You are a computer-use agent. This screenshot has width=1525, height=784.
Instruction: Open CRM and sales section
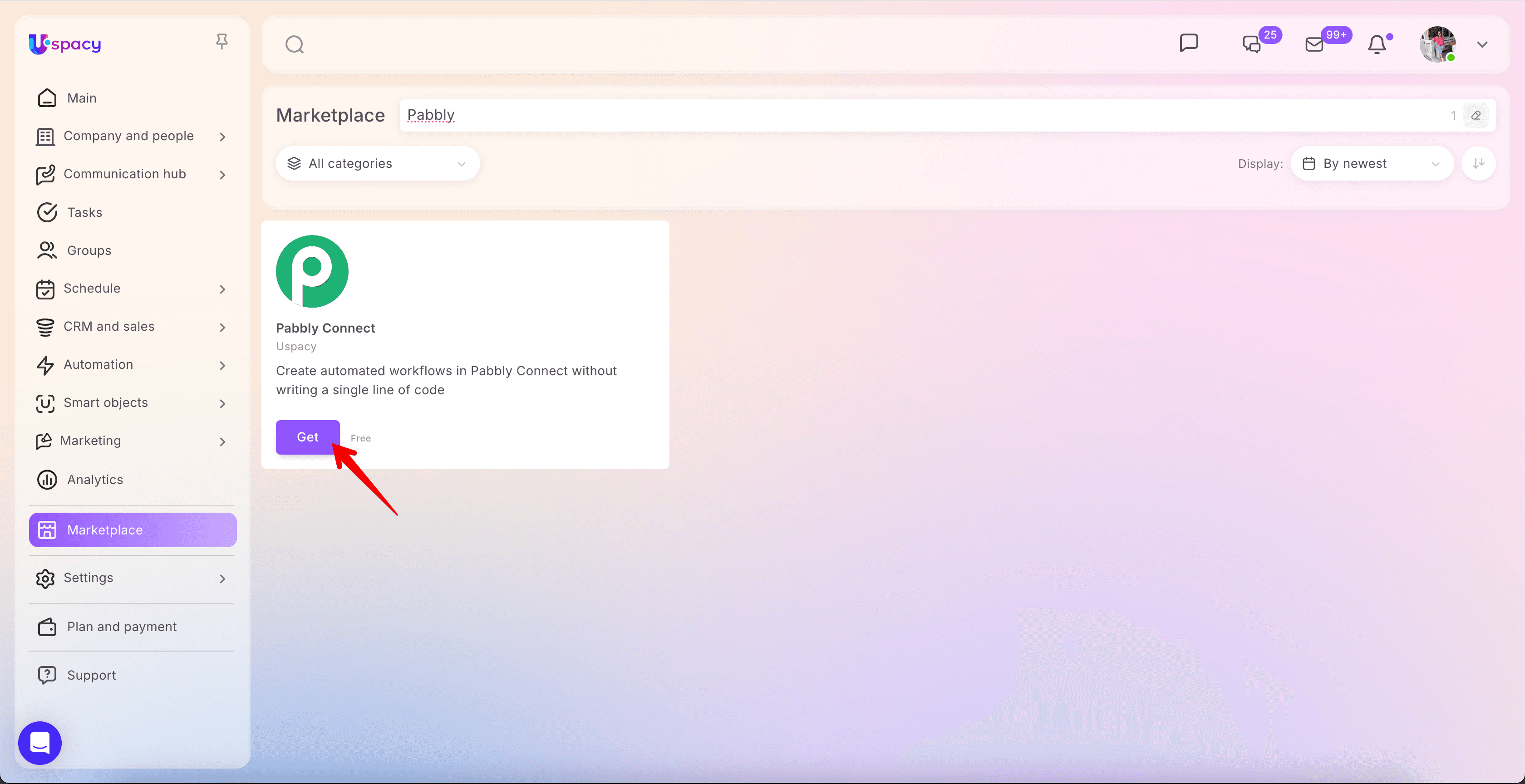109,327
